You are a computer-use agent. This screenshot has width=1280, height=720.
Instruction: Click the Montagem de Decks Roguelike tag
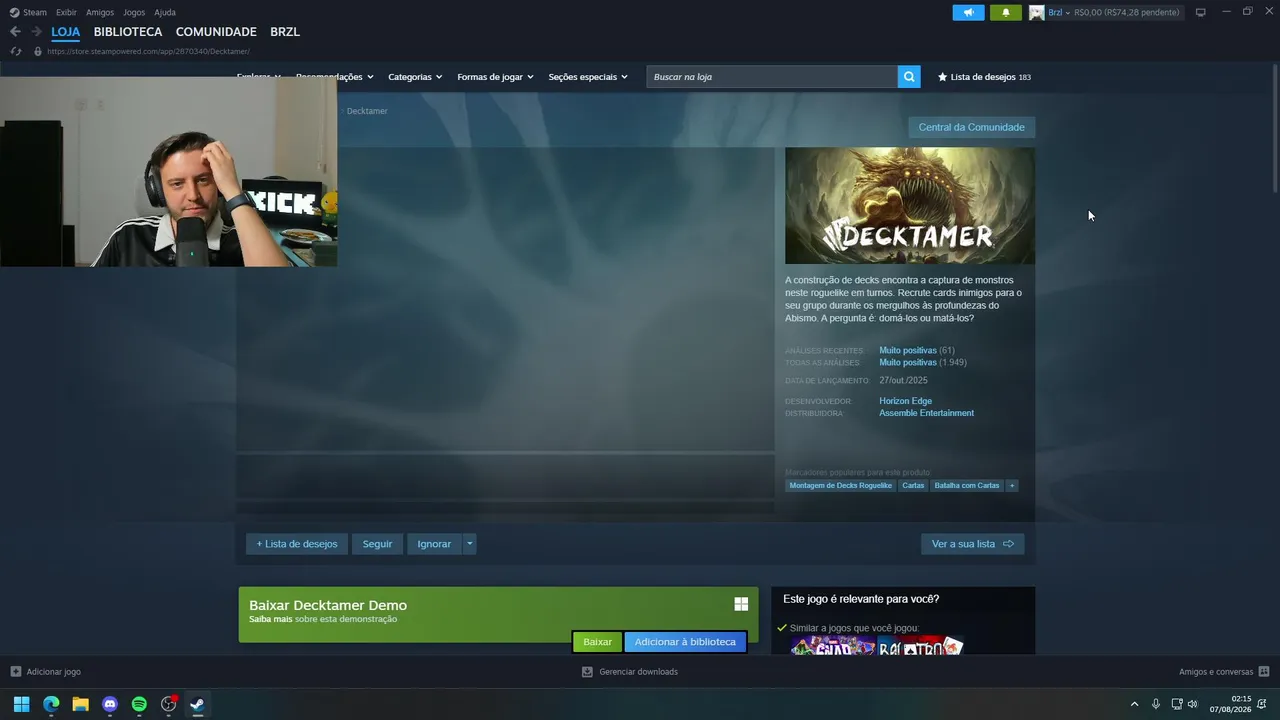[x=840, y=486]
